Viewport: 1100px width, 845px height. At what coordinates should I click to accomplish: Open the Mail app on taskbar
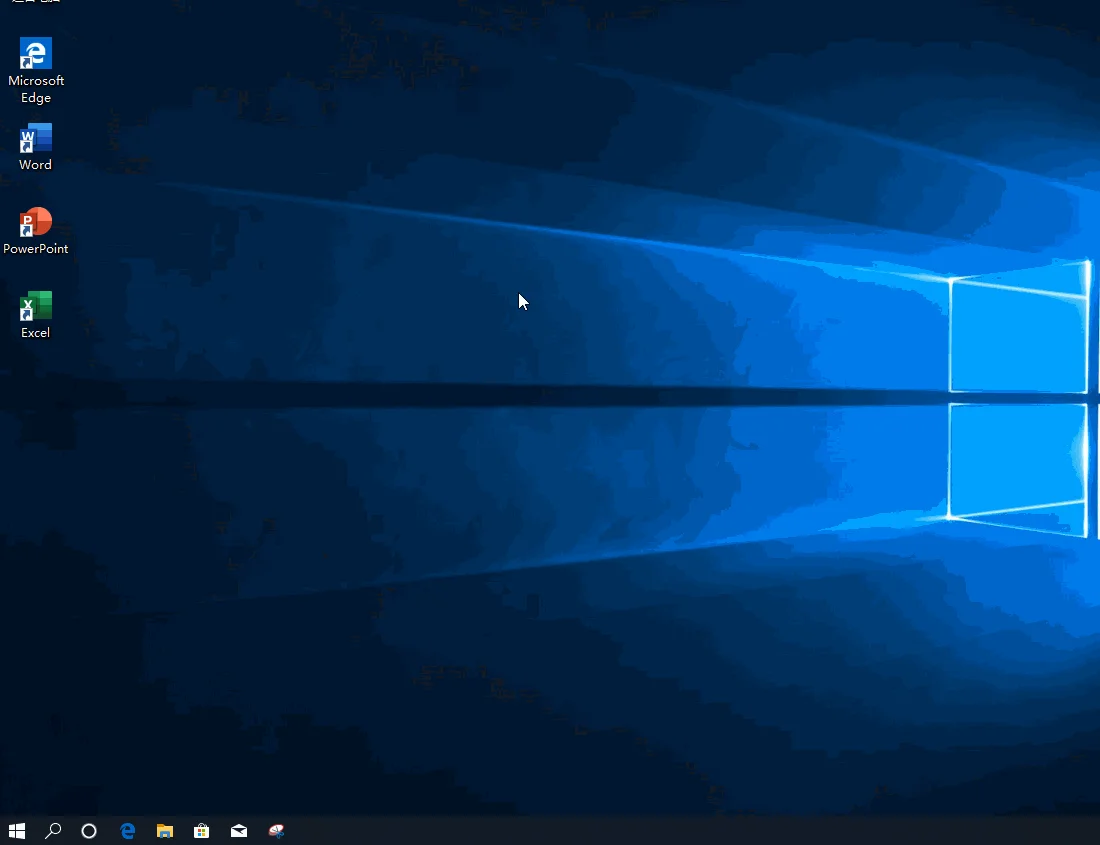click(239, 830)
